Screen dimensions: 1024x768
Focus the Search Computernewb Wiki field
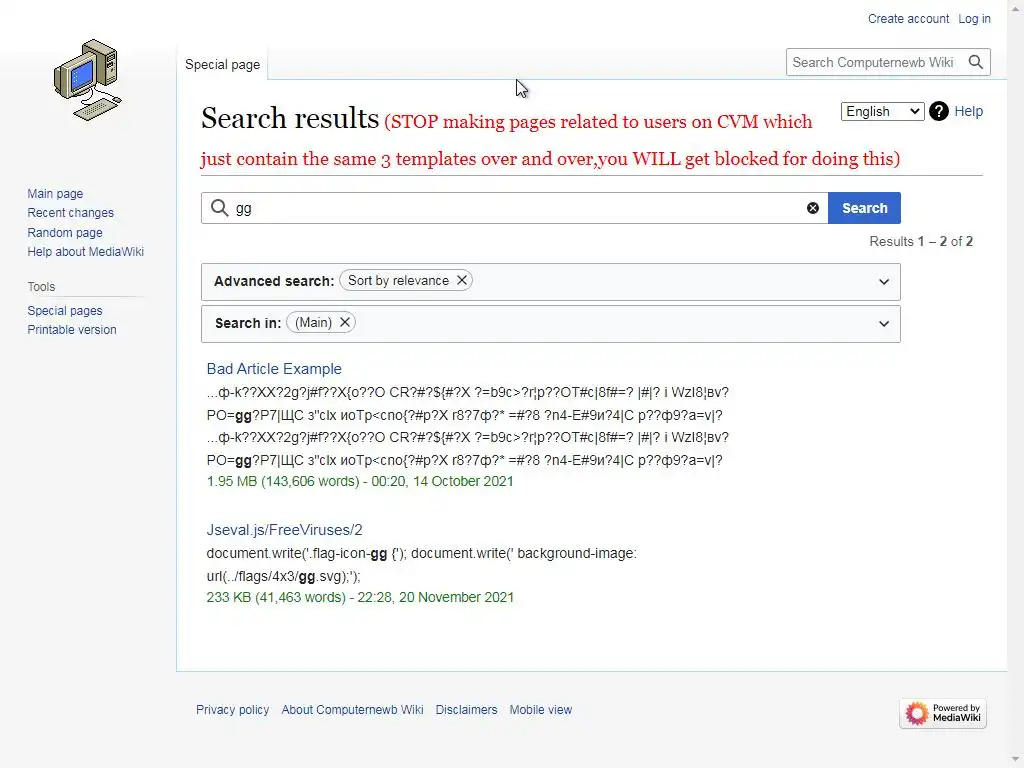(x=873, y=62)
